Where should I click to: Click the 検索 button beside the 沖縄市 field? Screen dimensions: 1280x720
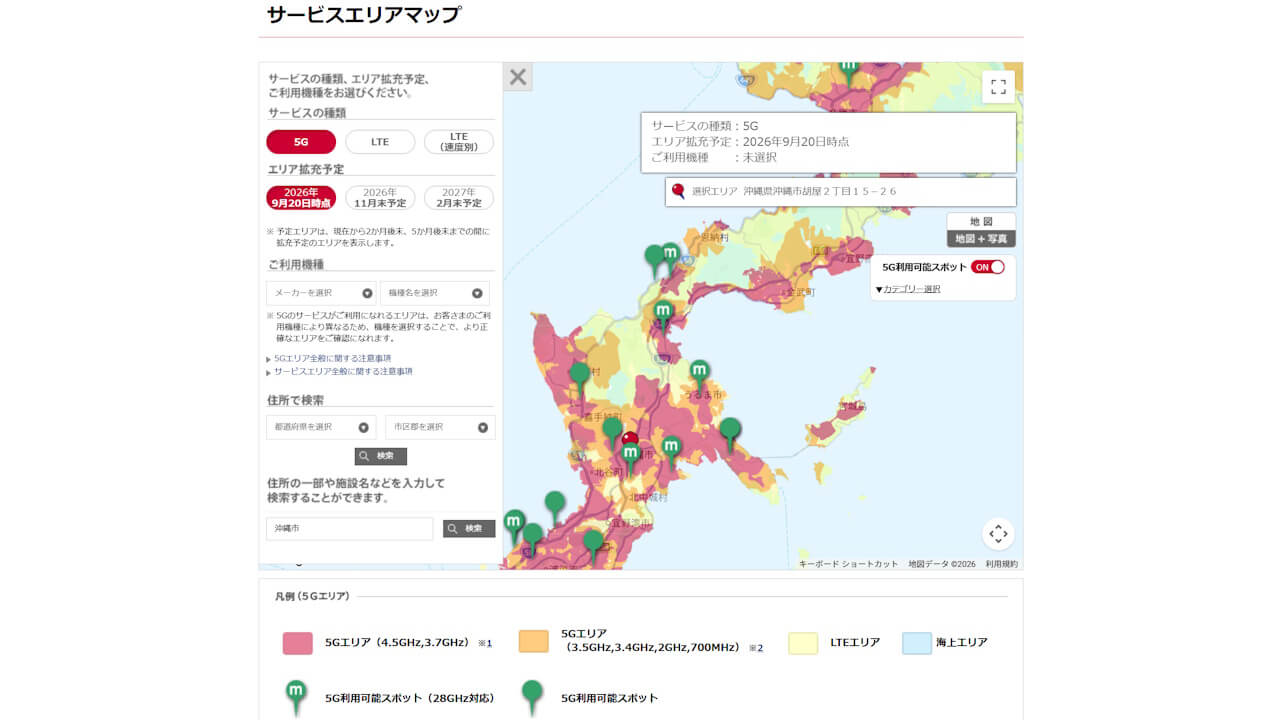click(x=469, y=528)
